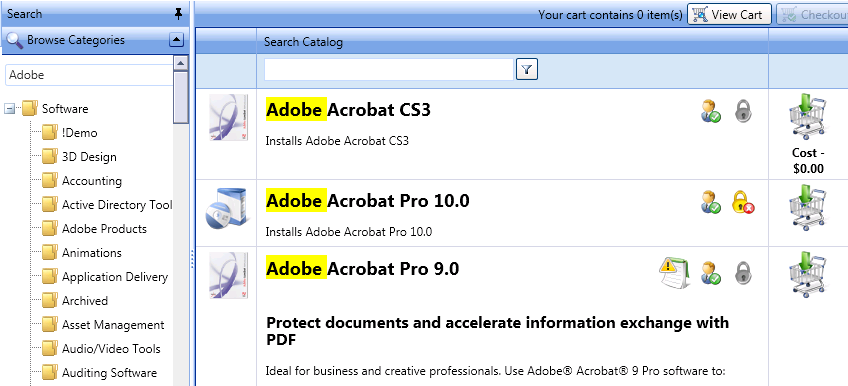The image size is (848, 386).
Task: Click the Cost - $0.00 label
Action: [x=809, y=161]
